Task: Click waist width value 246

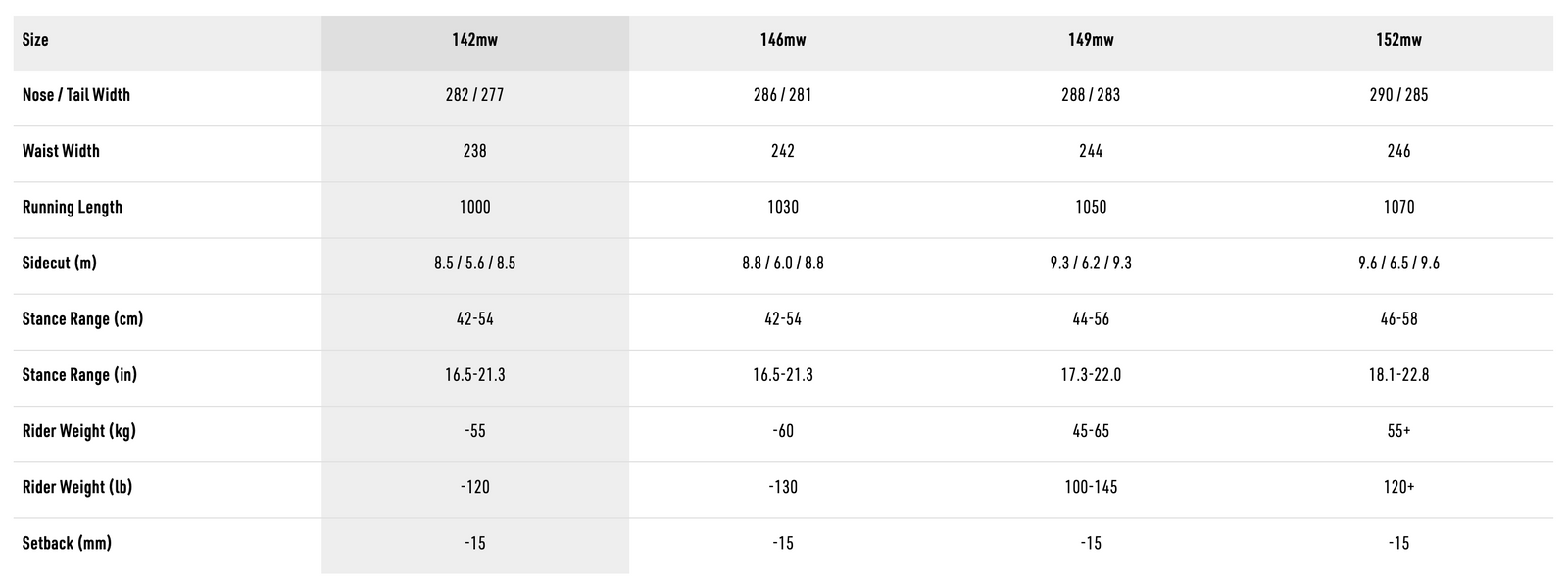Action: (1398, 151)
